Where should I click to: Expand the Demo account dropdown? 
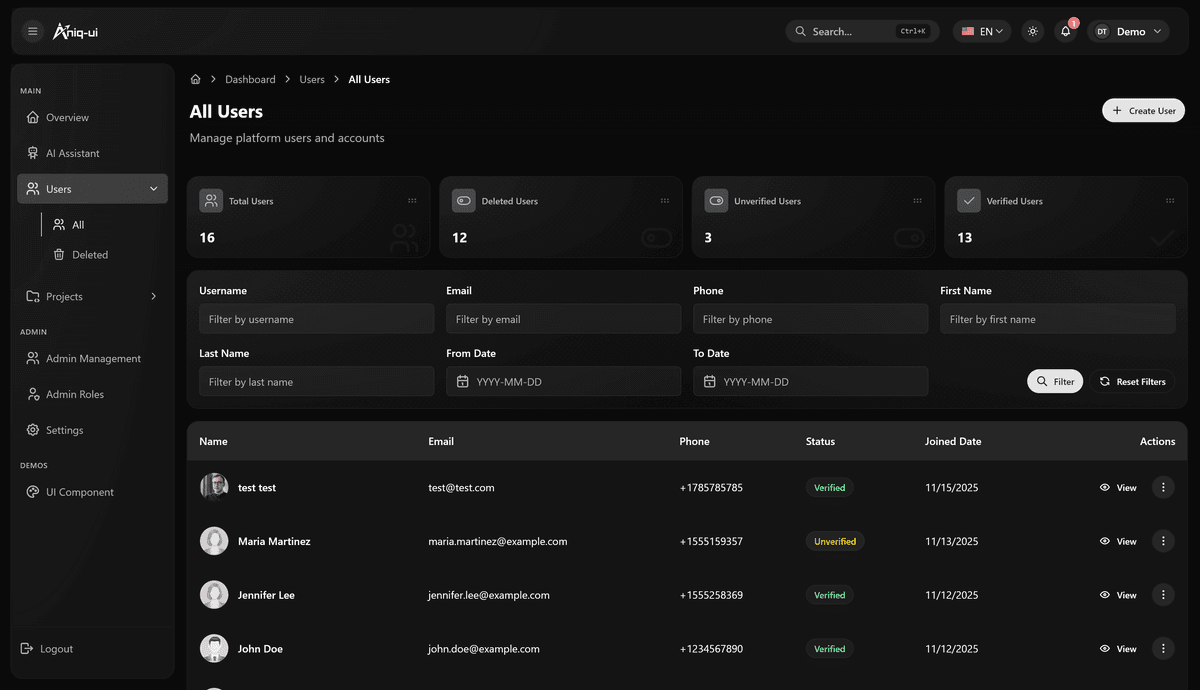tap(1128, 32)
